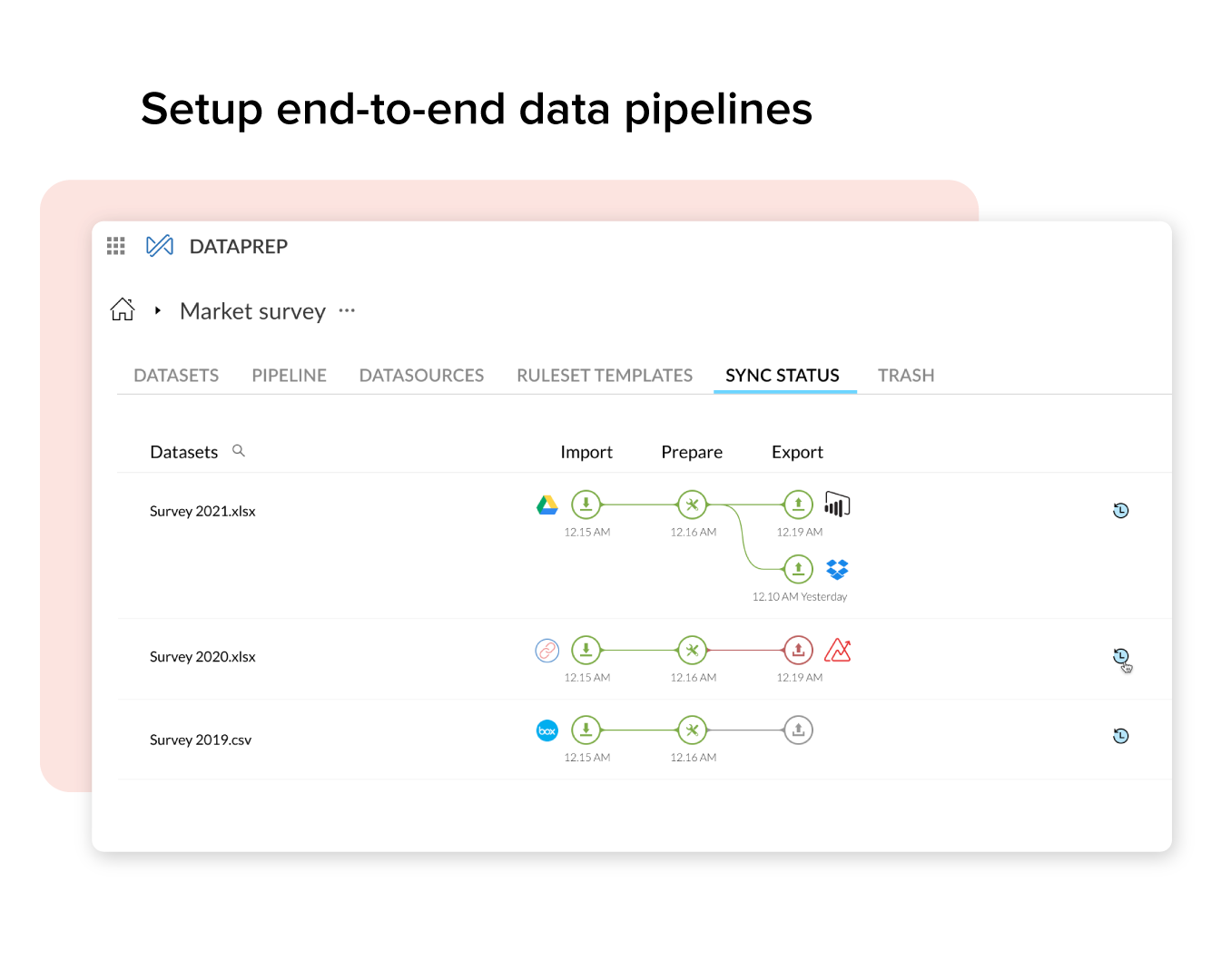This screenshot has width=1231, height=980.
Task: Click the Export column header
Action: click(797, 452)
